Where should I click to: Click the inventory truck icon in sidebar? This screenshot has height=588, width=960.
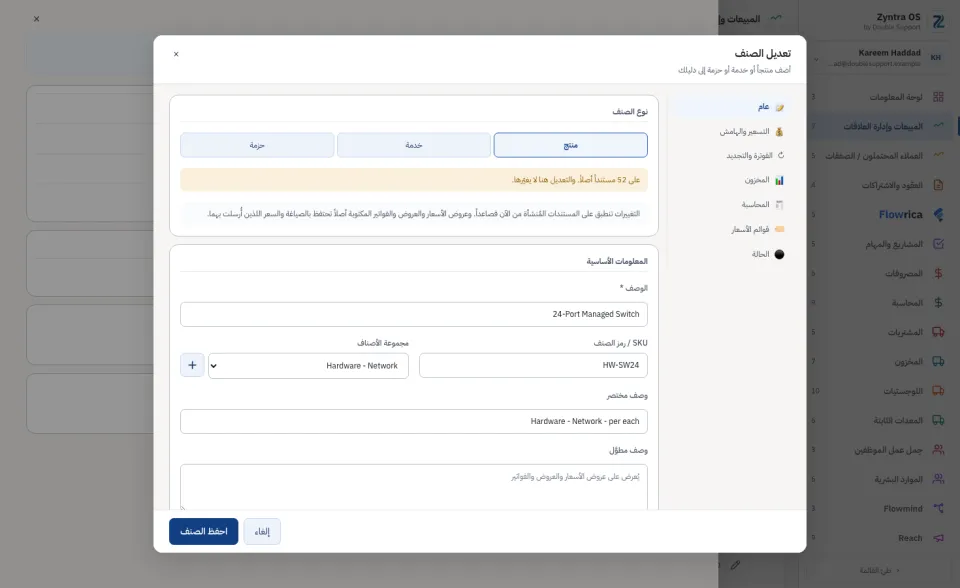[x=938, y=361]
